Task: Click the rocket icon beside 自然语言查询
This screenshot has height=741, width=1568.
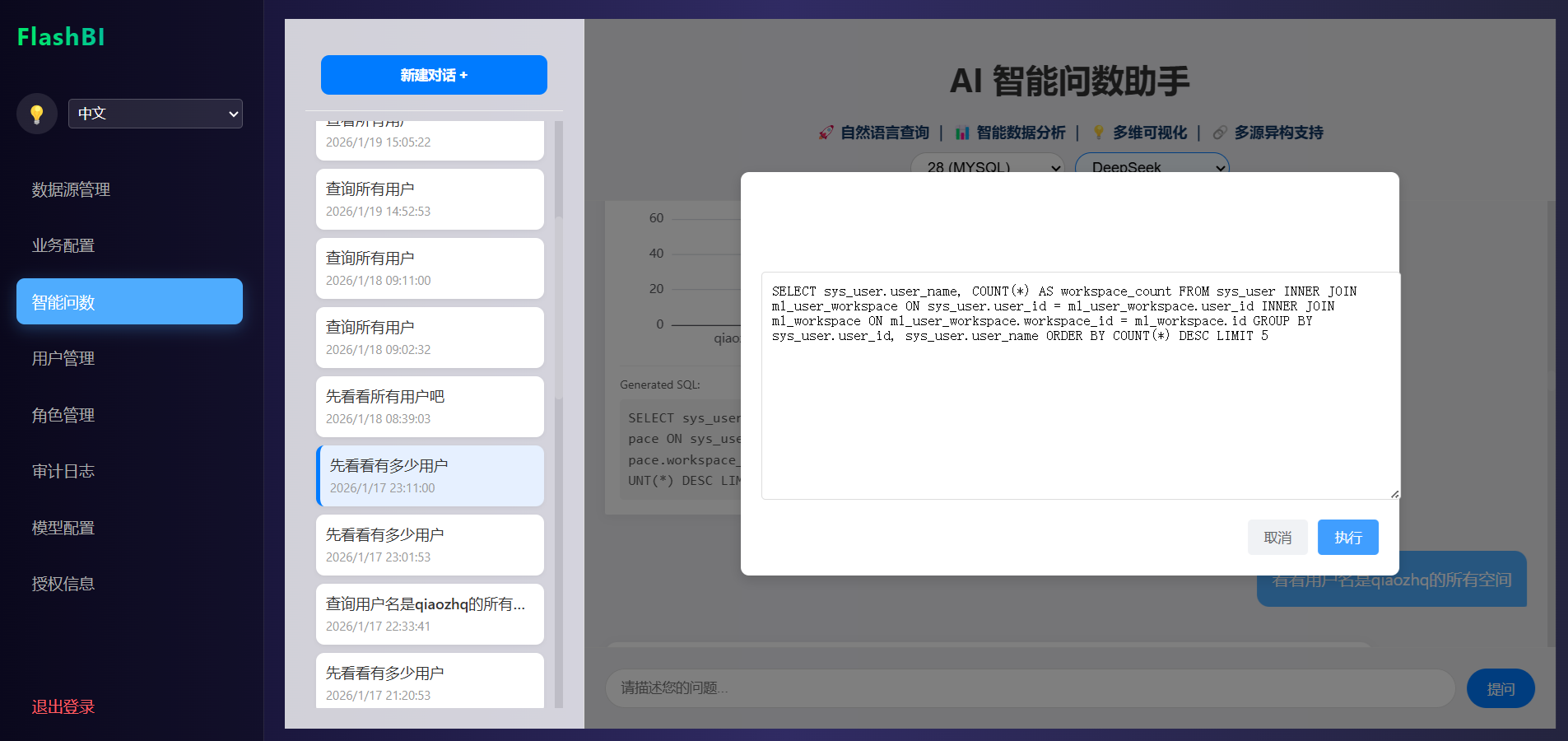Action: (826, 133)
